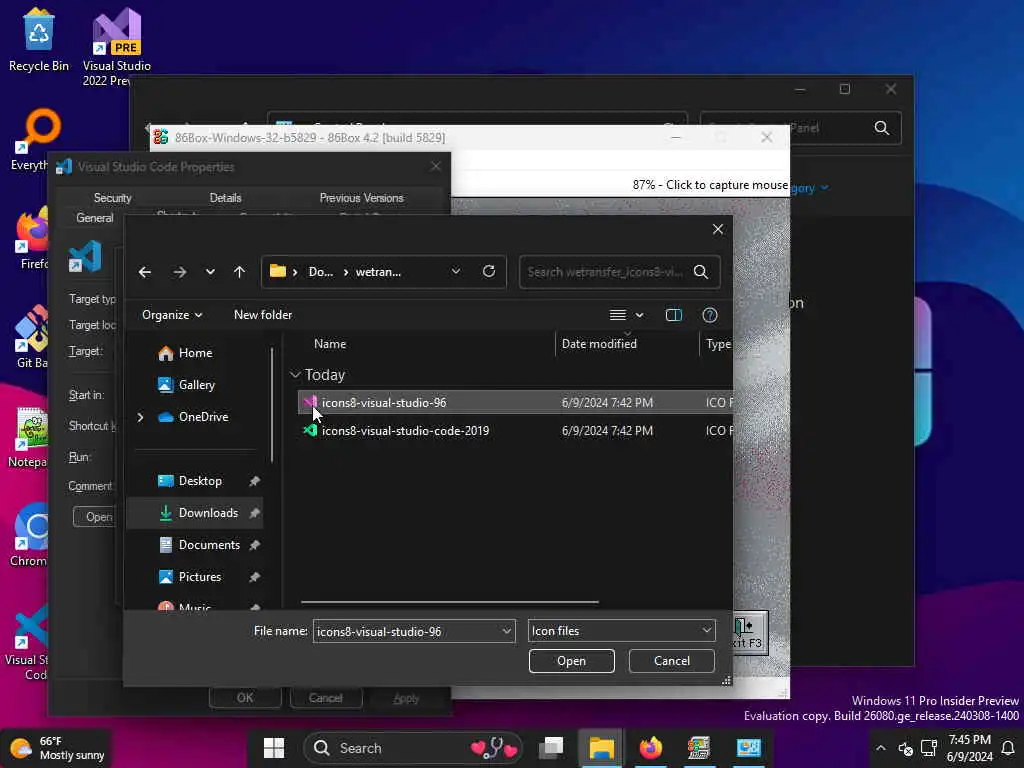Click Apply in Properties window
Viewport: 1024px width, 768px height.
pyautogui.click(x=406, y=698)
